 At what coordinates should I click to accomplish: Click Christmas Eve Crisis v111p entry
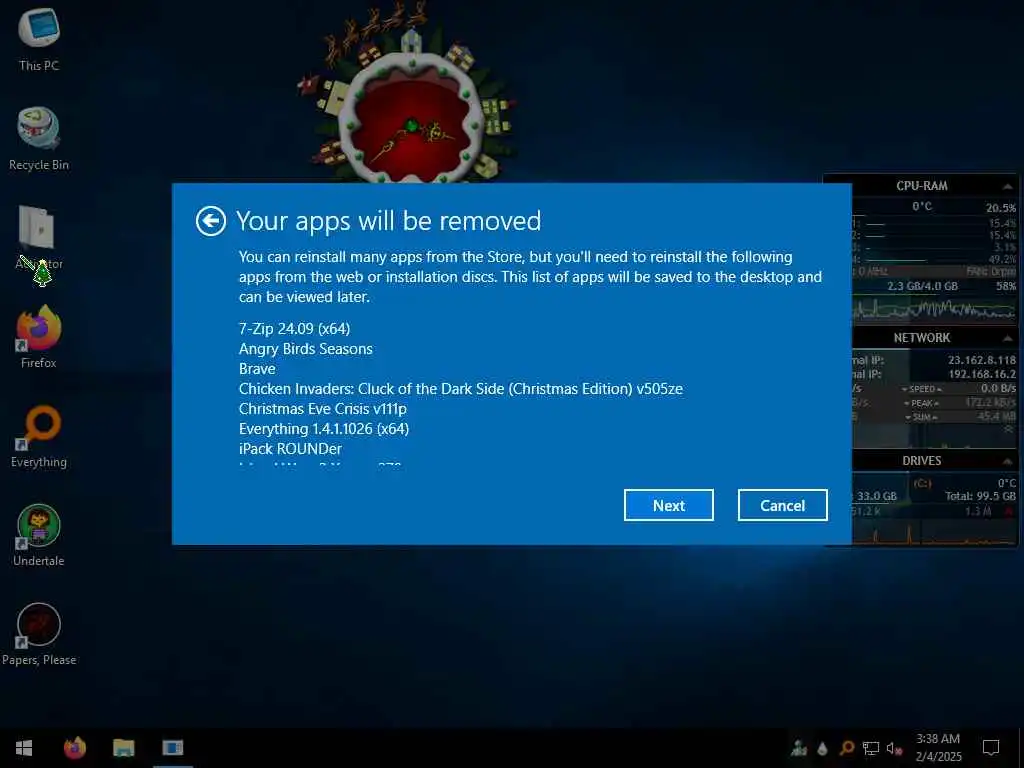[x=323, y=409]
